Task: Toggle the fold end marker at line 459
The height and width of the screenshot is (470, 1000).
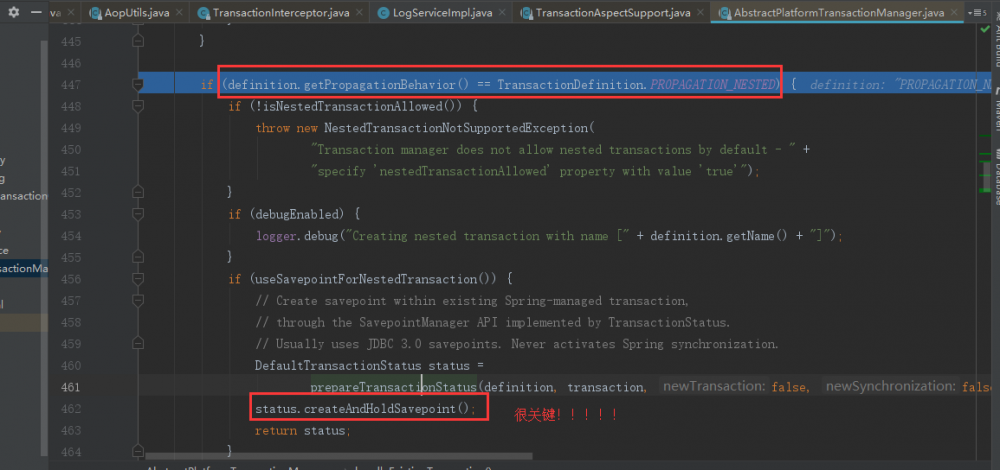Action: (137, 344)
